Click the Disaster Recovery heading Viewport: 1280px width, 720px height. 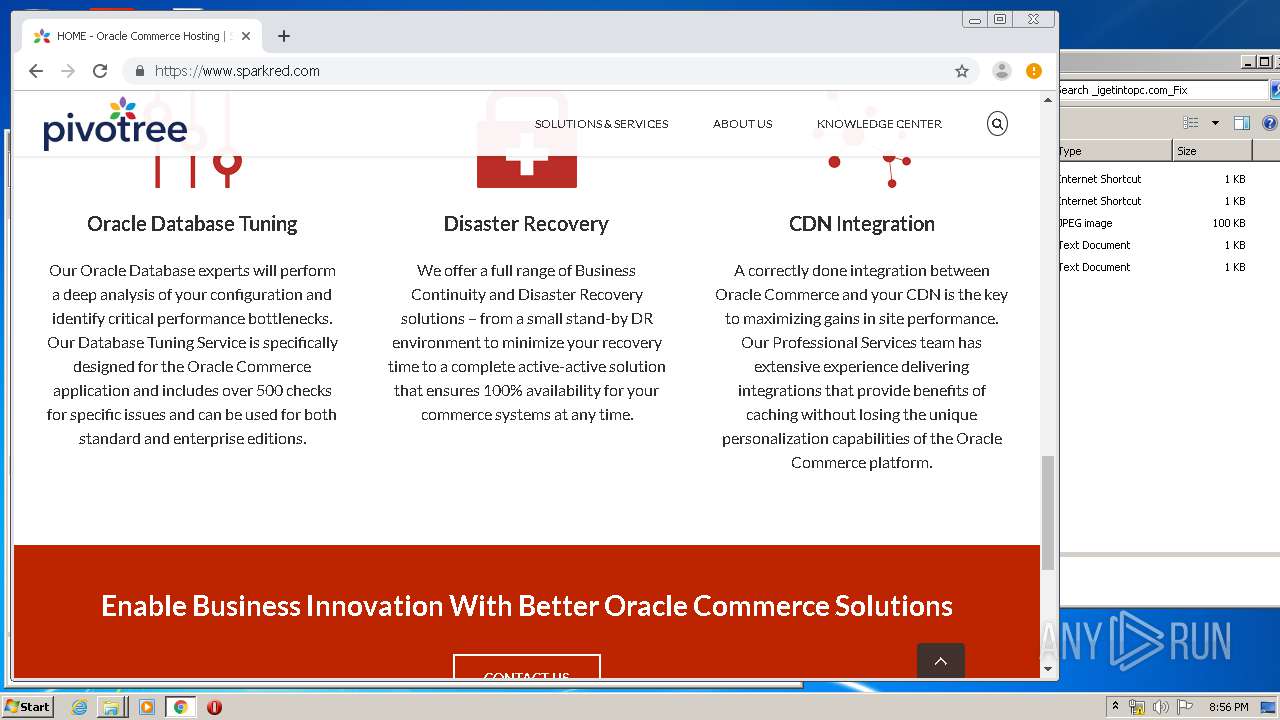[x=526, y=224]
